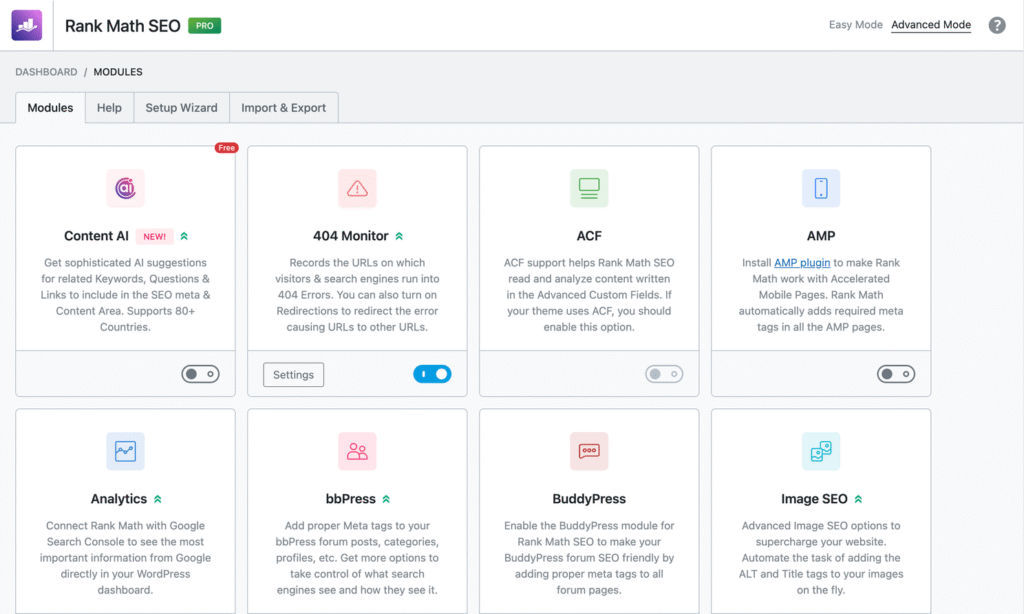Open 404 Monitor Settings button
Viewport: 1024px width, 614px height.
(x=293, y=375)
